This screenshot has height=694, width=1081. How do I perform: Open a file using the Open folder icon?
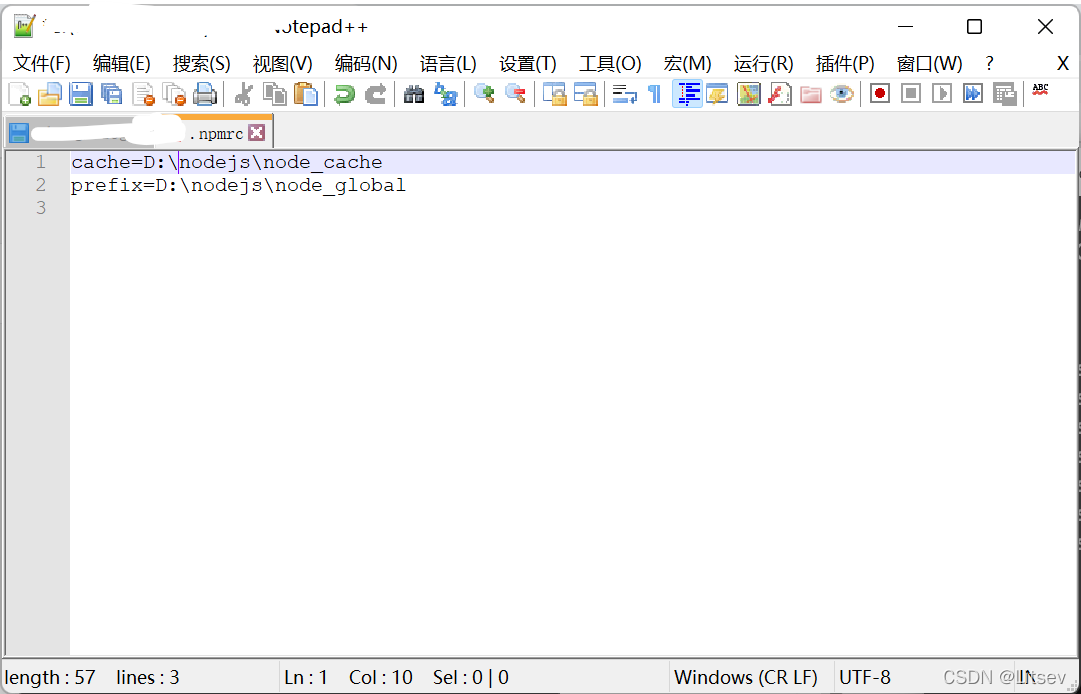click(49, 92)
